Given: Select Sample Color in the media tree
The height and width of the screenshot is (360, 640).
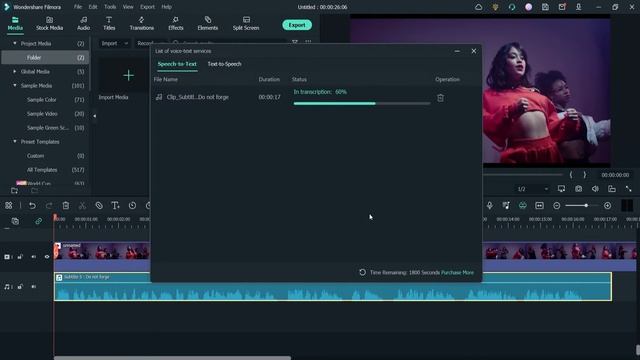Looking at the screenshot, I should pyautogui.click(x=42, y=100).
